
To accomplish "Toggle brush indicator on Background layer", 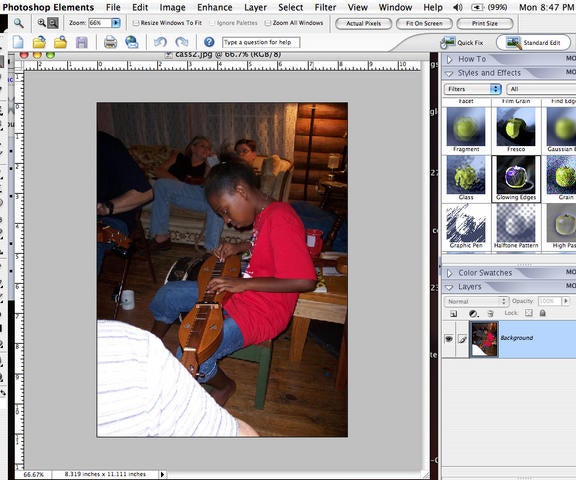I will 462,339.
